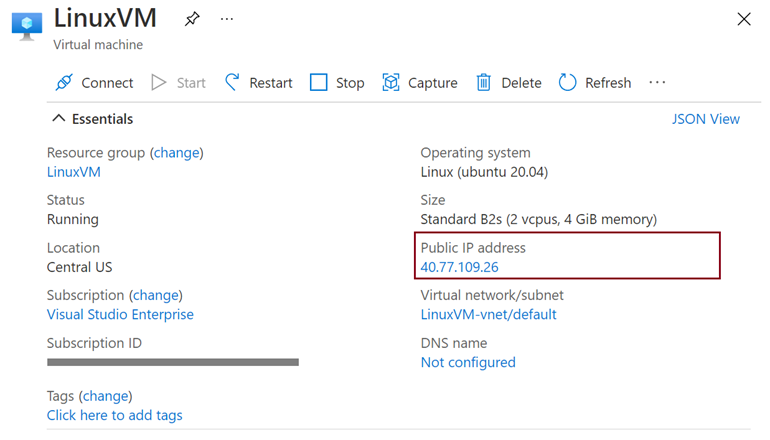The width and height of the screenshot is (770, 440).
Task: Select the Central US location text
Action: tap(80, 267)
